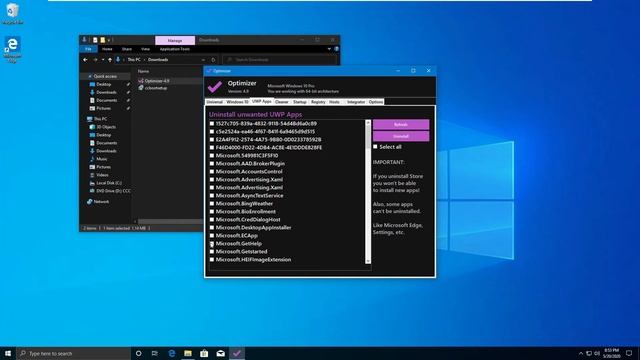
Task: Click the Name column header in File Explorer
Action: tap(143, 71)
